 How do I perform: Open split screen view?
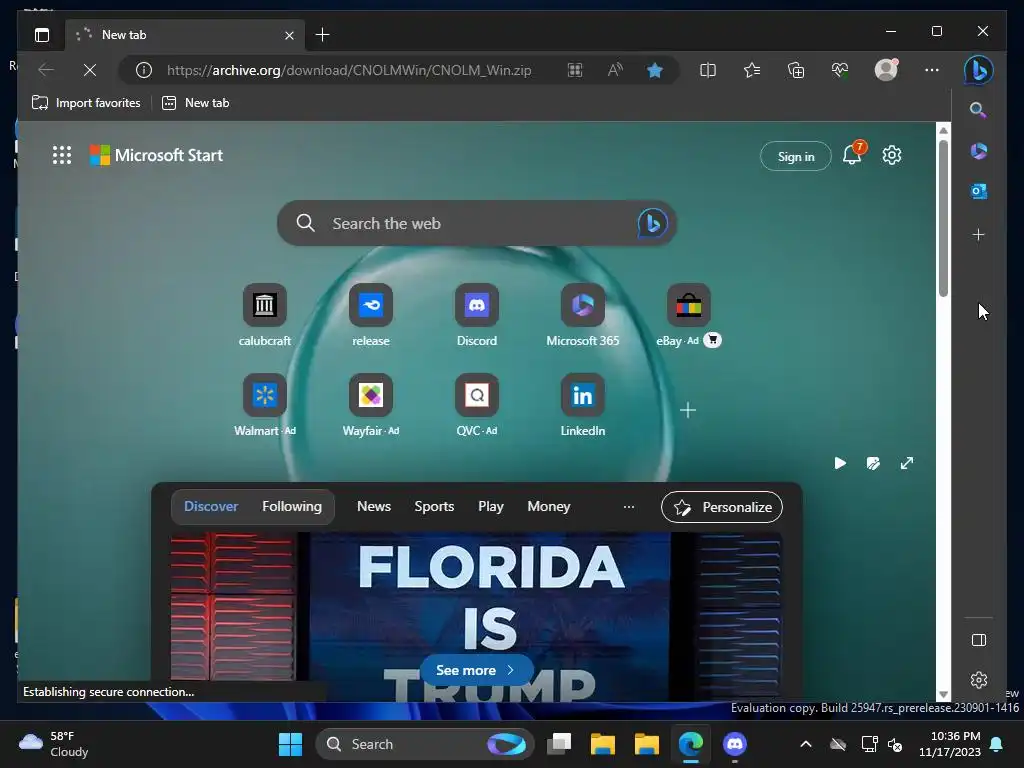(708, 70)
